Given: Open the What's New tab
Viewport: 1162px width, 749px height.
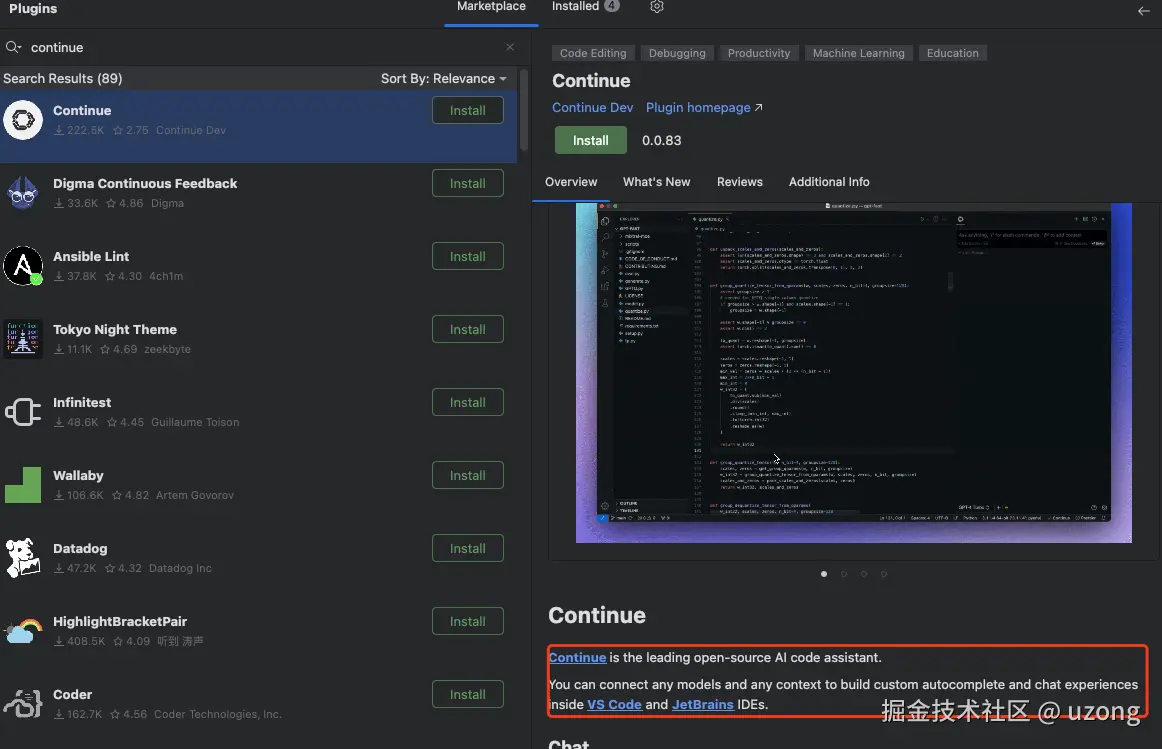Looking at the screenshot, I should (x=657, y=182).
